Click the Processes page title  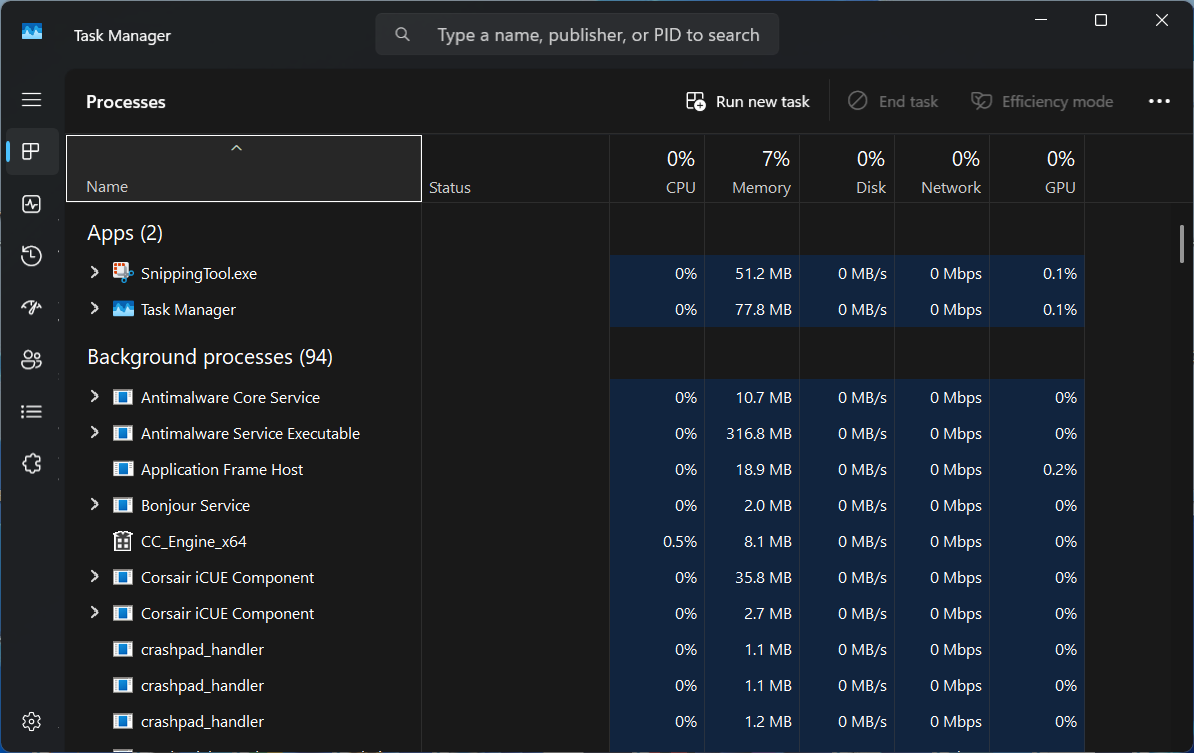[126, 102]
